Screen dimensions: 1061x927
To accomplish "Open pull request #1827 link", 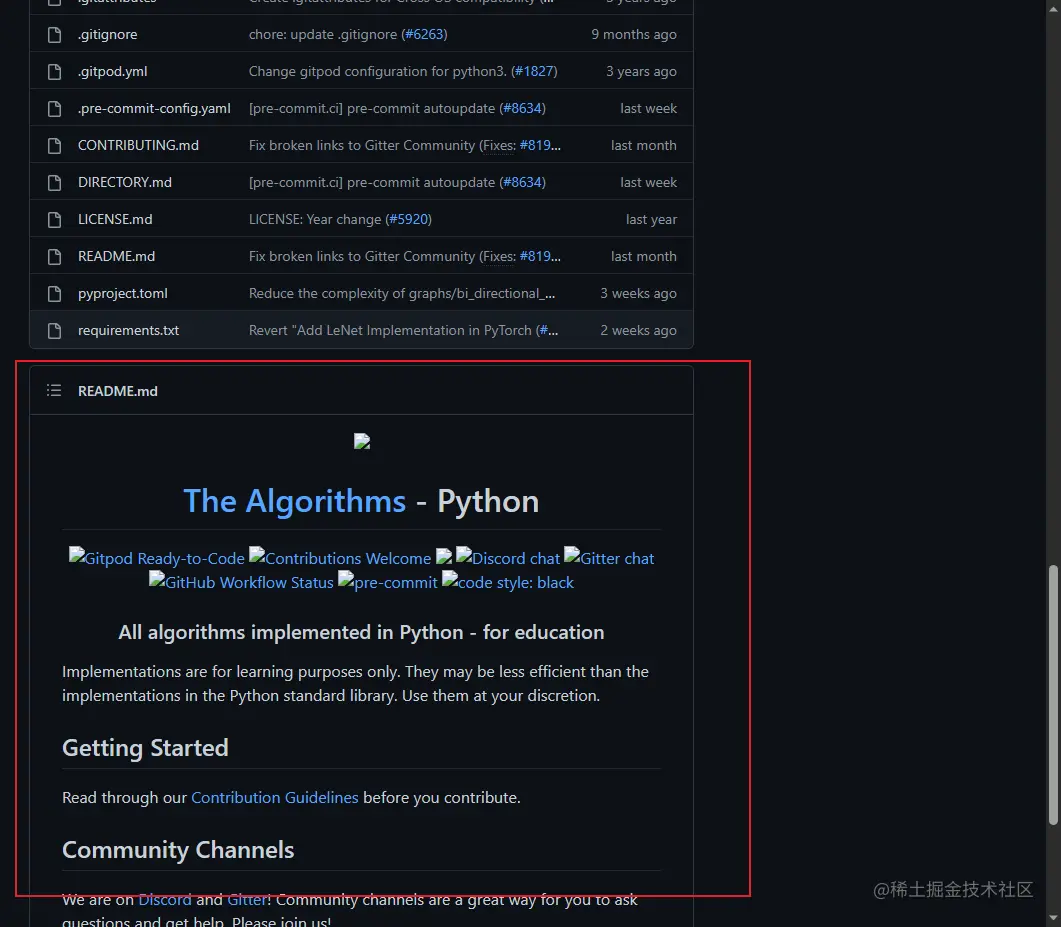I will tap(534, 72).
